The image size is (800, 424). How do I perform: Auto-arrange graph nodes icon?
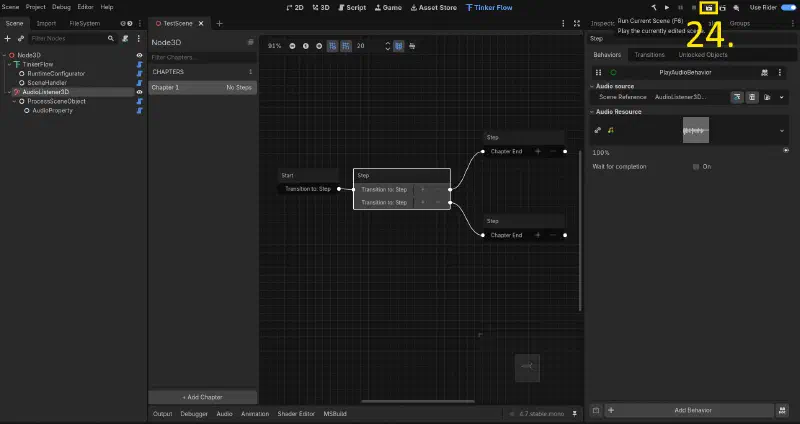pyautogui.click(x=412, y=46)
